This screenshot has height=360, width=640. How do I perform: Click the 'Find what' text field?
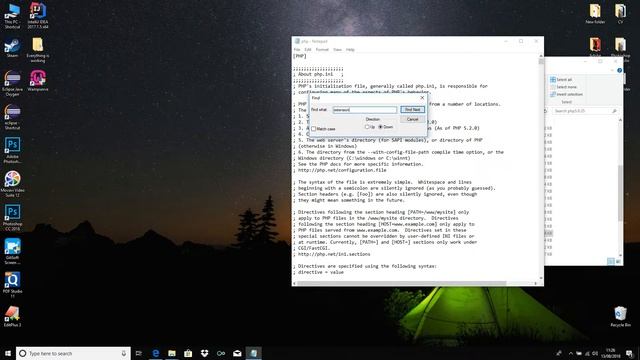click(364, 109)
